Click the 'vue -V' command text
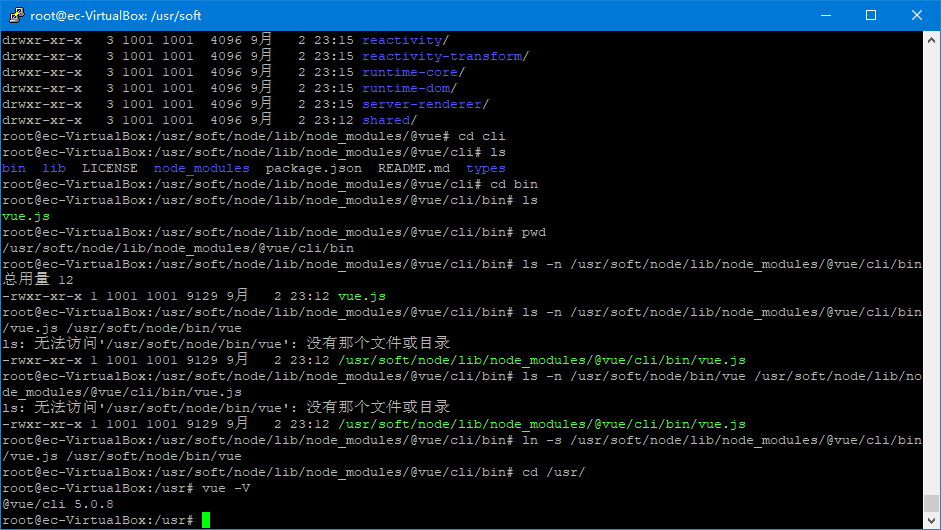 [x=226, y=488]
